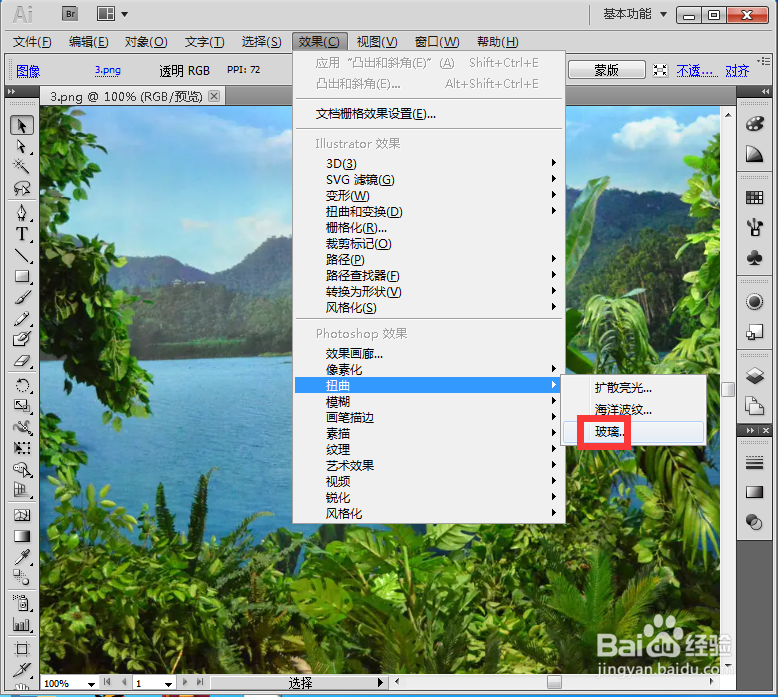Image resolution: width=778 pixels, height=697 pixels.
Task: Select the Column Graph tool
Action: [22, 624]
